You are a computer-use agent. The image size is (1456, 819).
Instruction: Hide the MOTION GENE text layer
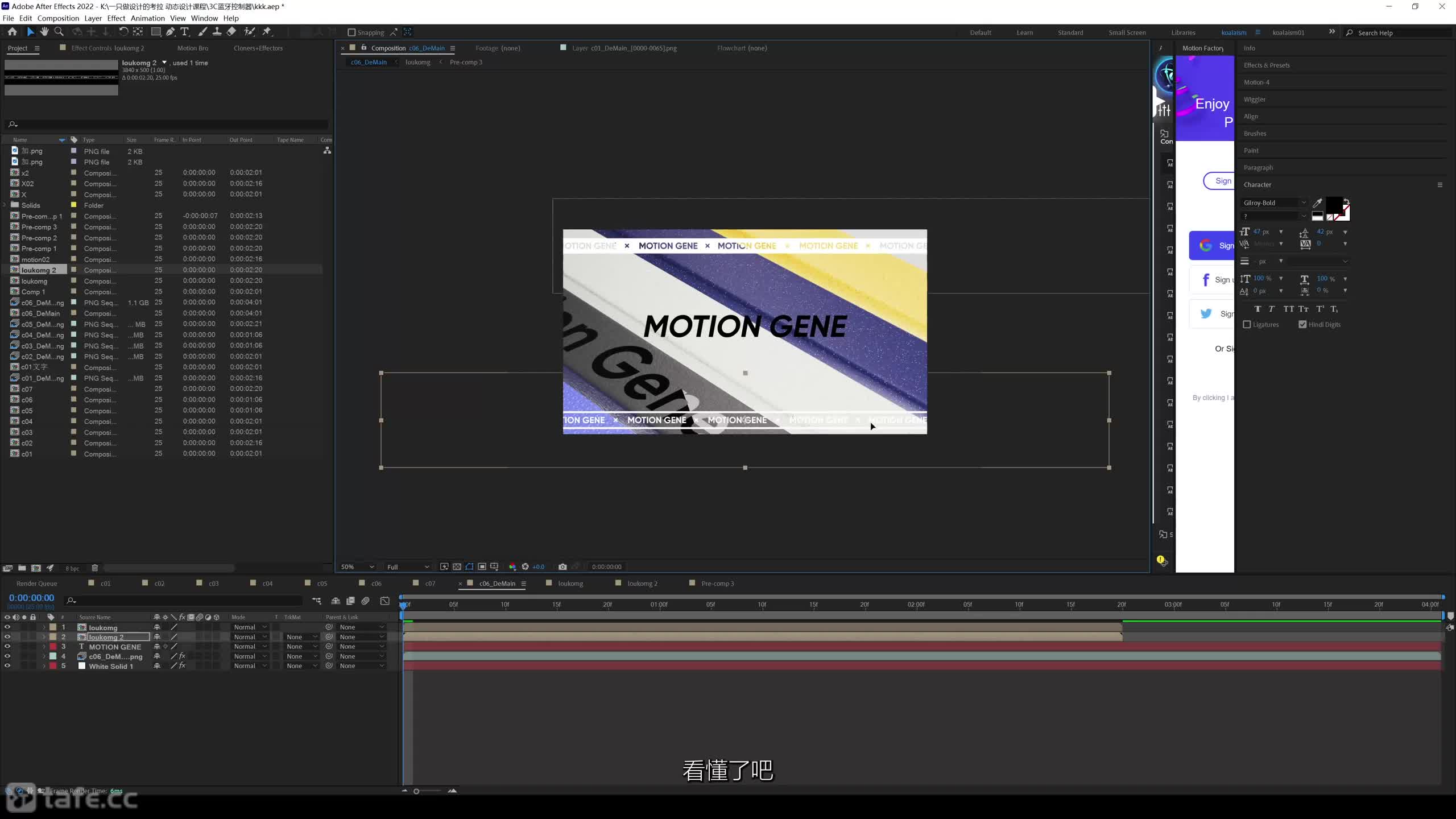7,647
